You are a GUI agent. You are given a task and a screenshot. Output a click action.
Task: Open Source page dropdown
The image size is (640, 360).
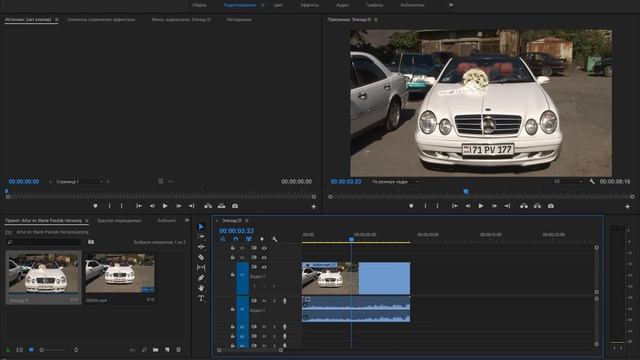pos(79,182)
